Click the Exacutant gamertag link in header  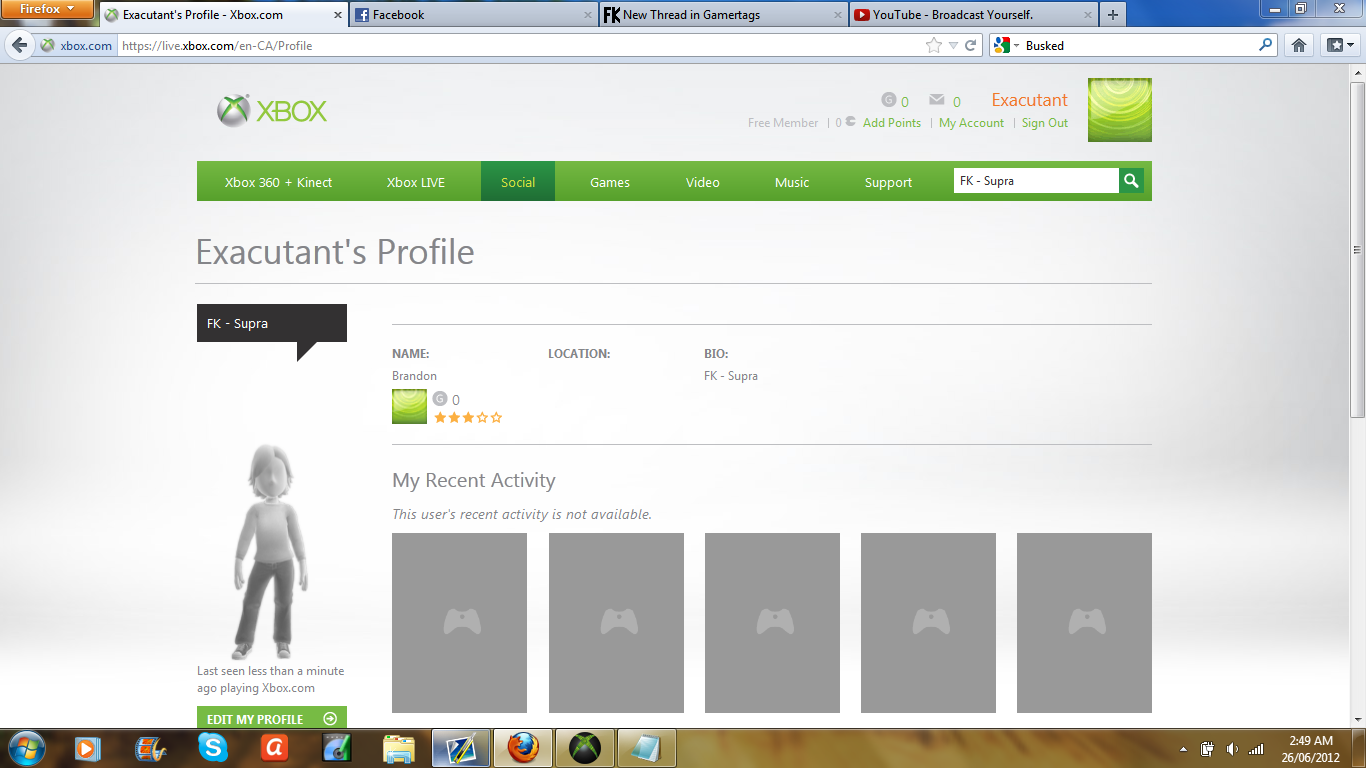1030,100
